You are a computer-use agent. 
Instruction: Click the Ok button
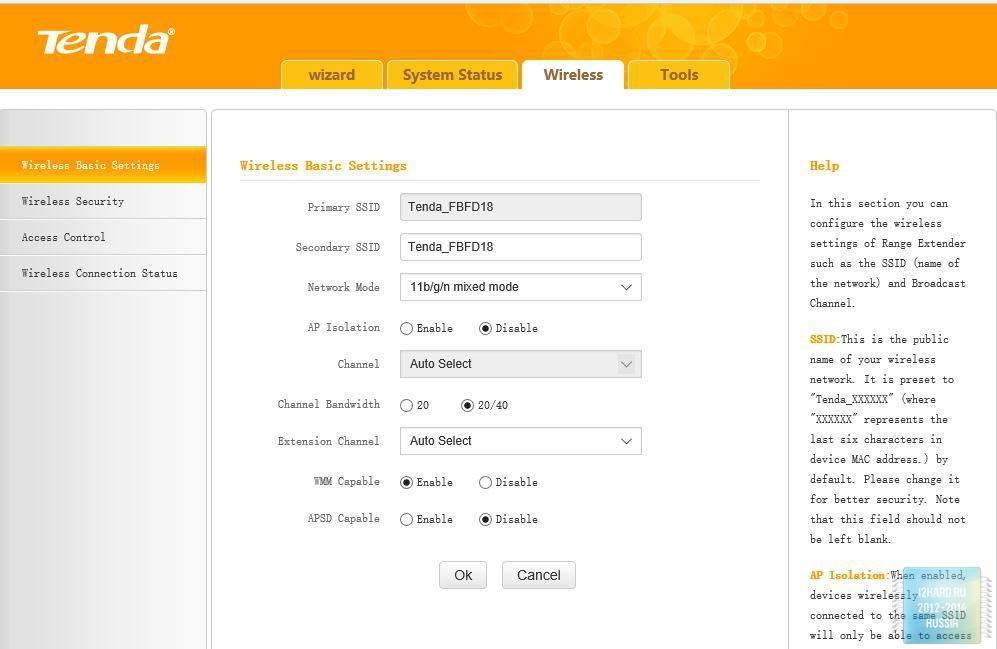pos(462,575)
